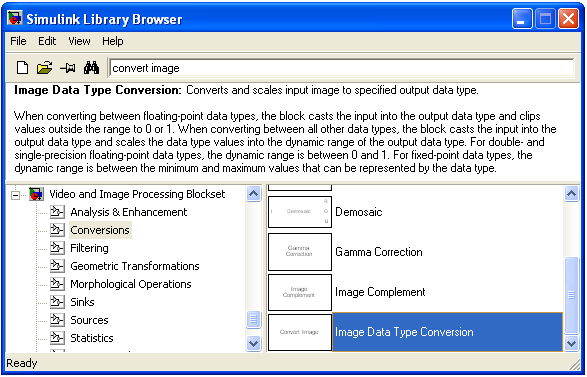Click the block list scroll down arrow

coord(572,343)
